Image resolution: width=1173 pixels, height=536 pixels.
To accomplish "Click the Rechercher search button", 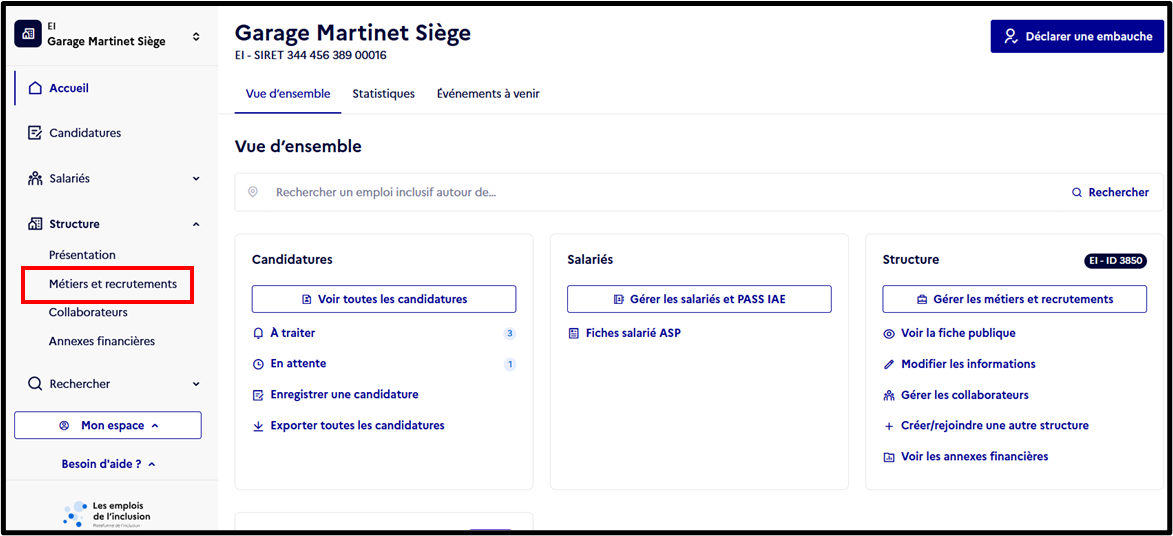I will point(1110,192).
